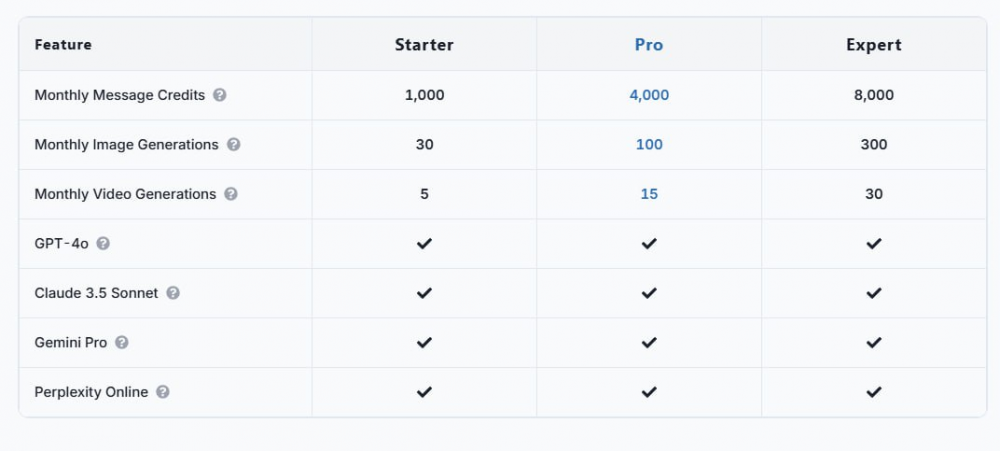Select the Starter plan column header

coord(424,45)
